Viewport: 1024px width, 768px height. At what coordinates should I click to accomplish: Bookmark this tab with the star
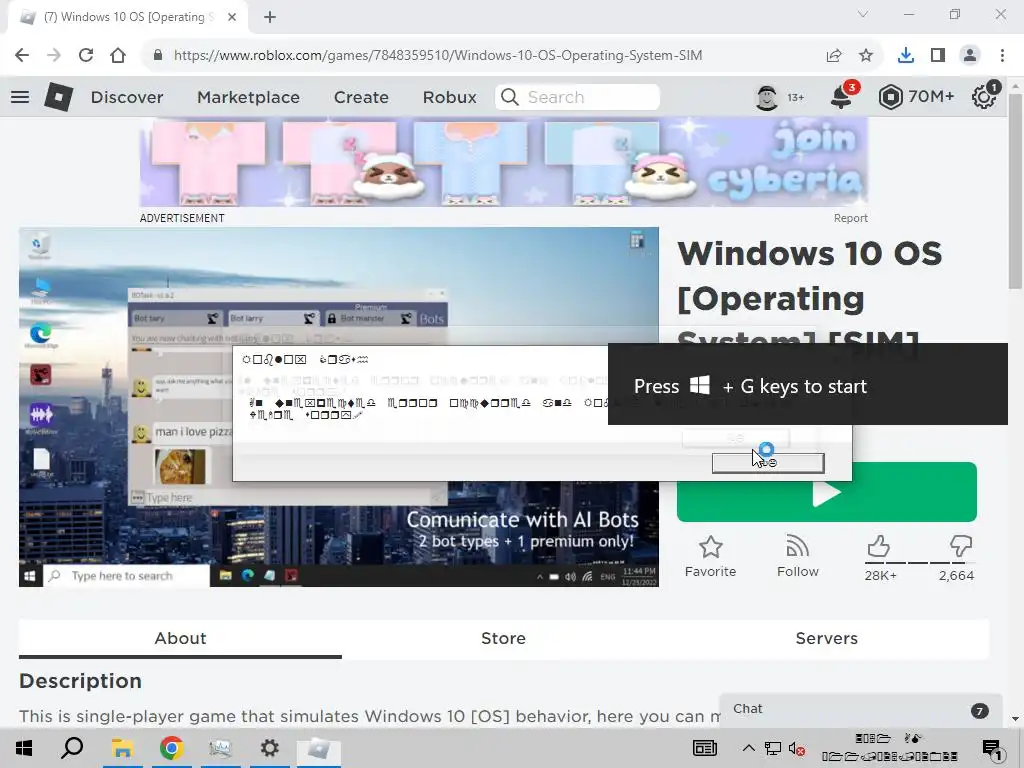(x=866, y=56)
